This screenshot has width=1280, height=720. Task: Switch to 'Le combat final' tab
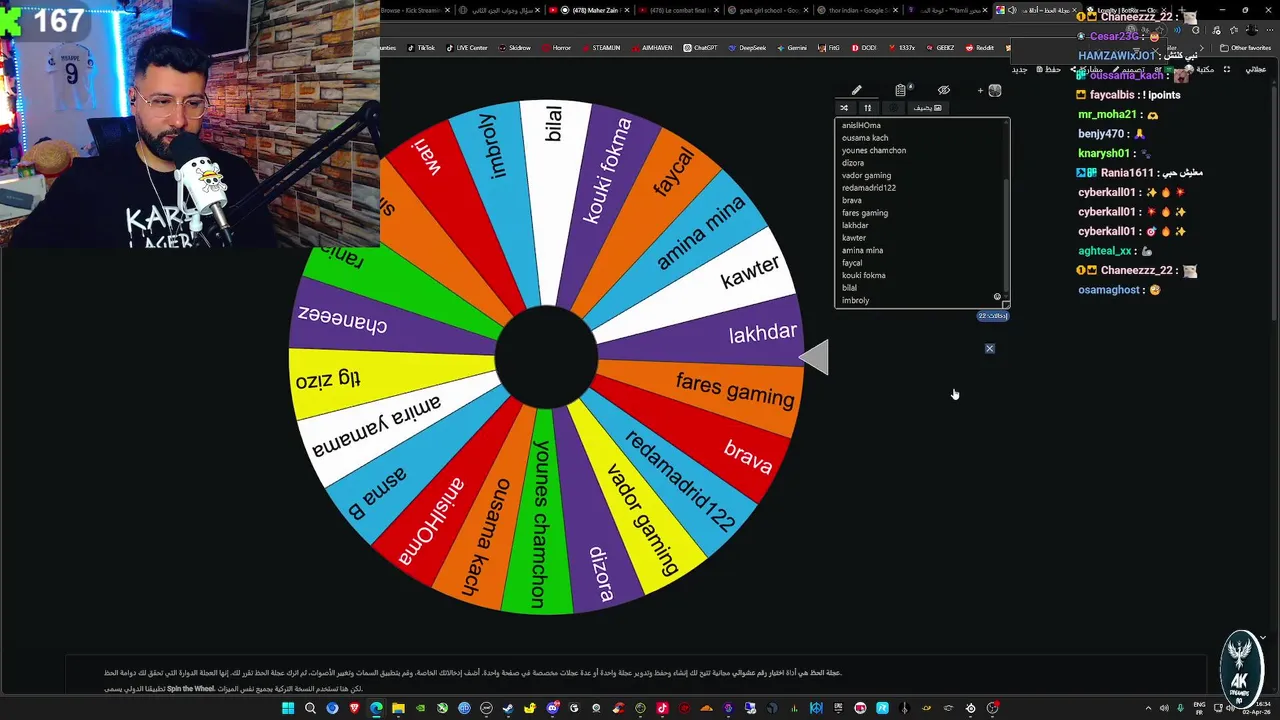pyautogui.click(x=678, y=10)
